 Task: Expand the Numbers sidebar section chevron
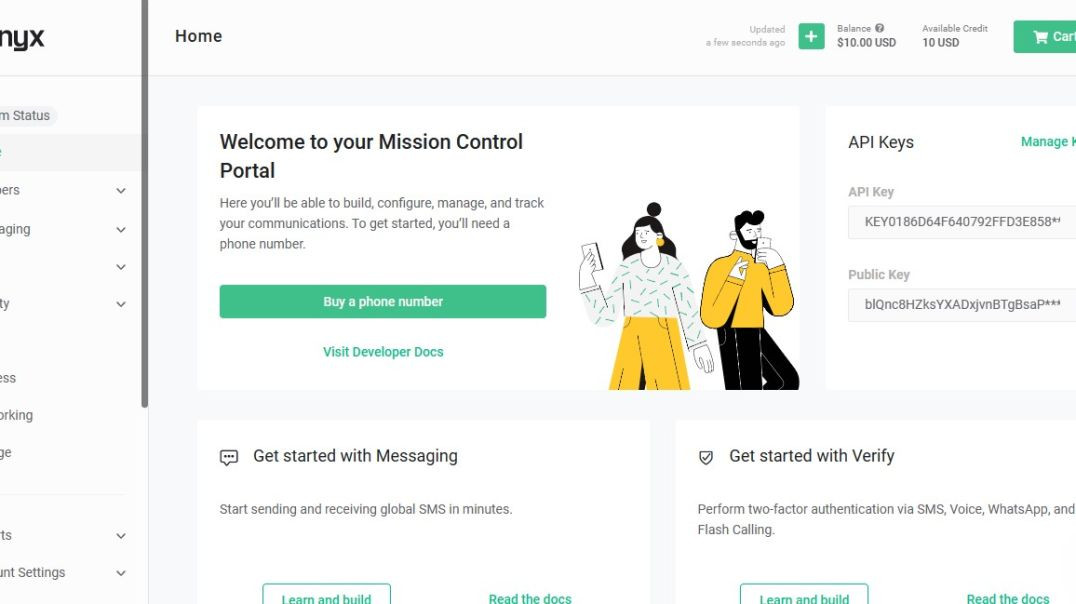[x=121, y=190]
